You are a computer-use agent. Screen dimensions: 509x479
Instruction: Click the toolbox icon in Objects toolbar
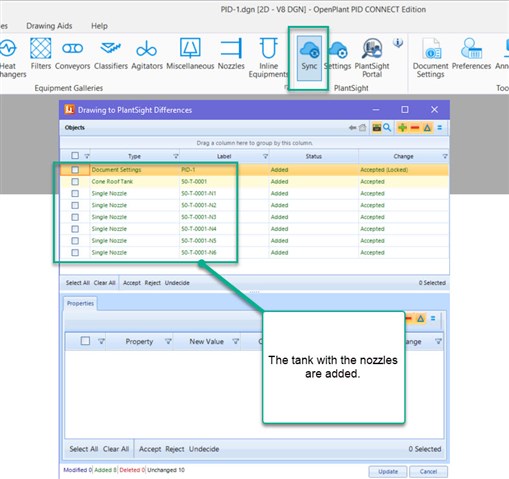pos(377,128)
